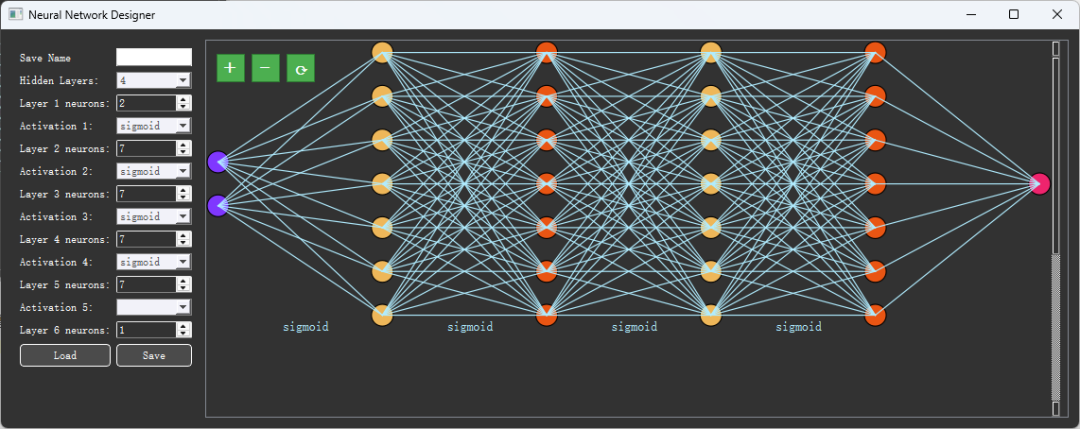
Task: Increase Layer 3 neurons with up arrow
Action: click(184, 190)
